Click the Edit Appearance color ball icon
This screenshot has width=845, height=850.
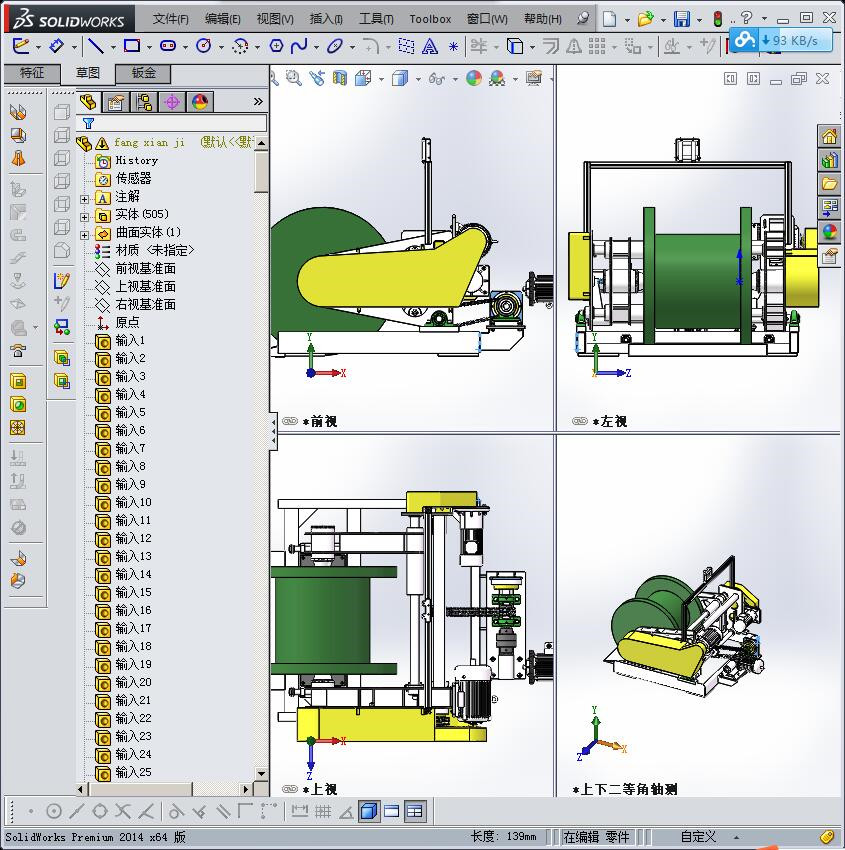pyautogui.click(x=474, y=79)
